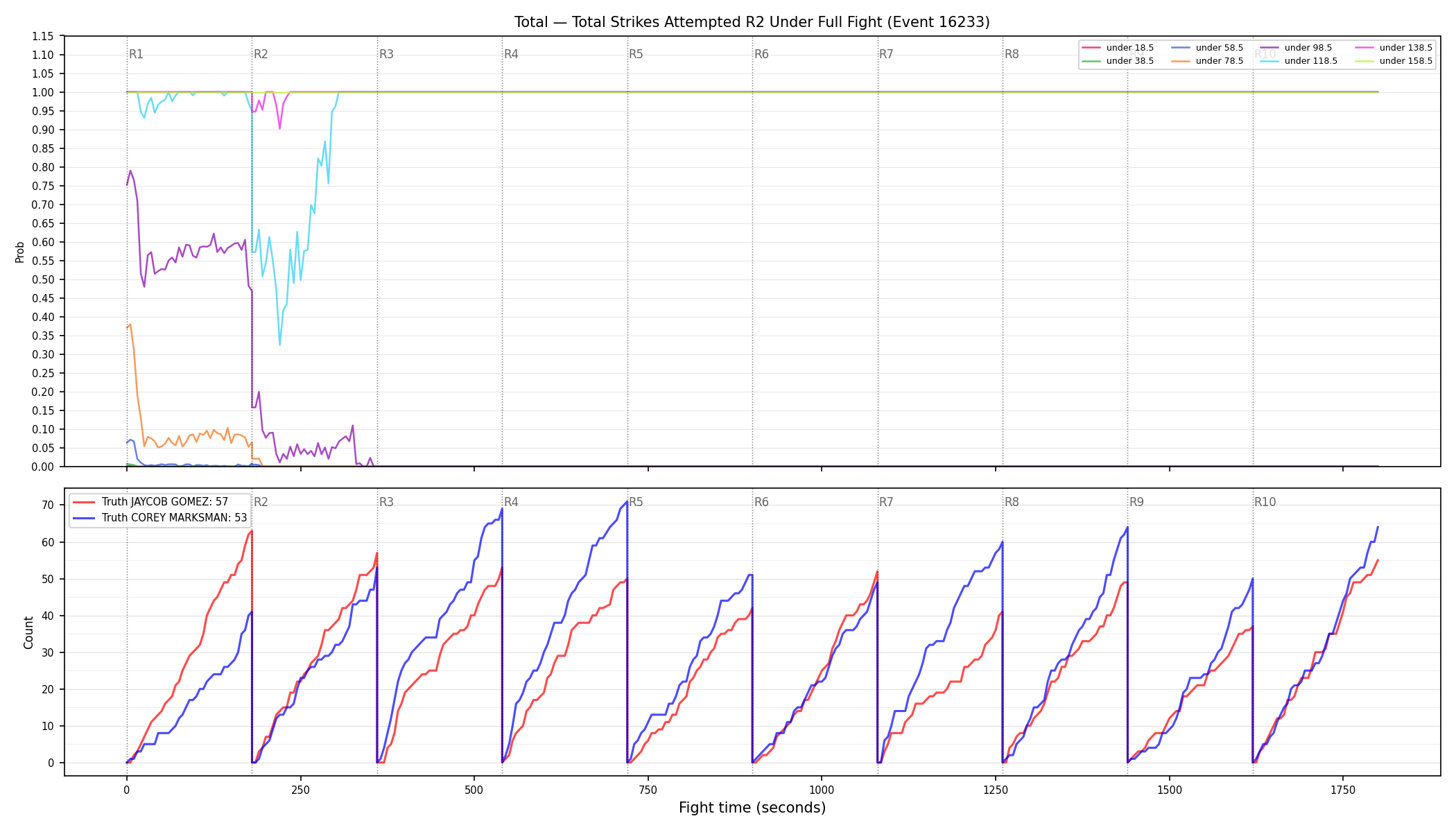Click the cyan line swatch beside 'under 118.5'

click(x=1269, y=61)
